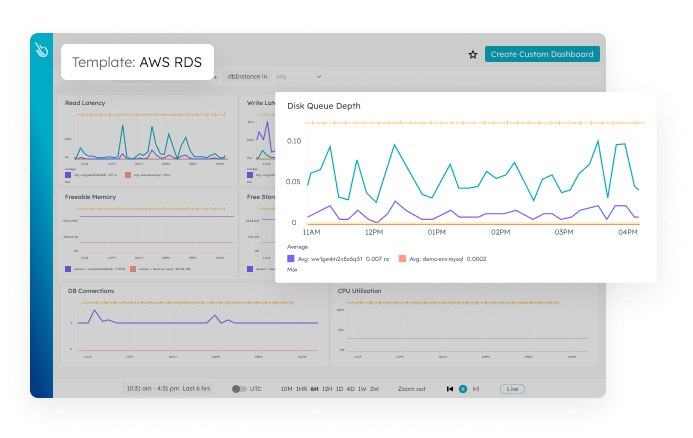Viewport: 693px width, 438px height.
Task: Click the logo icon in sidebar
Action: [x=42, y=50]
